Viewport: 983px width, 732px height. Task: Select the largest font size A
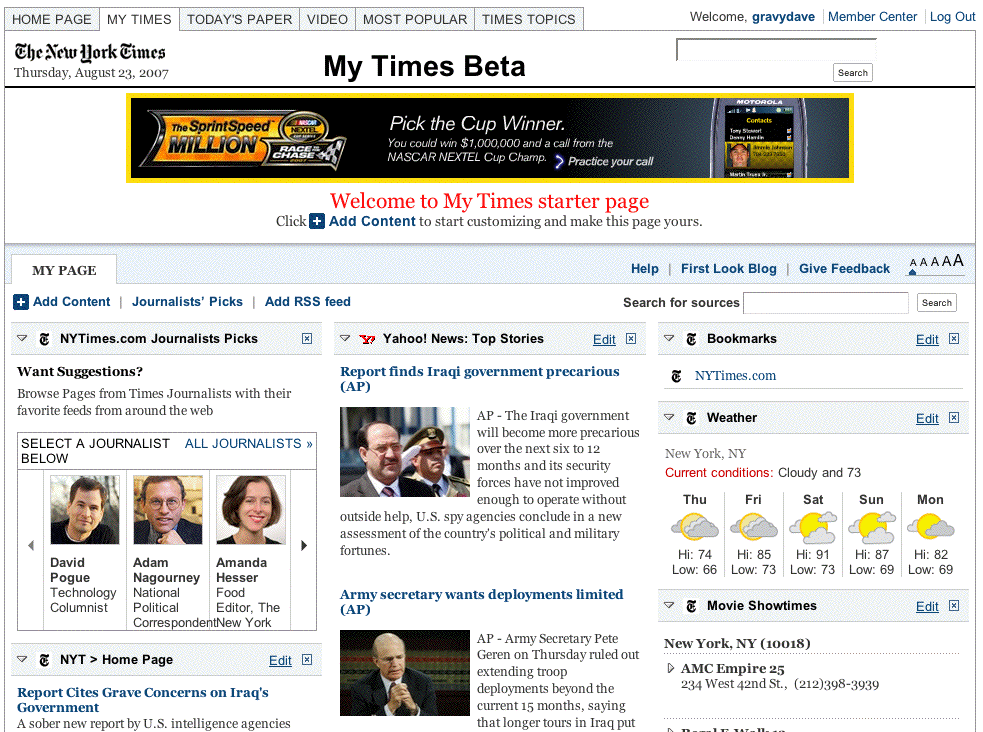[958, 262]
